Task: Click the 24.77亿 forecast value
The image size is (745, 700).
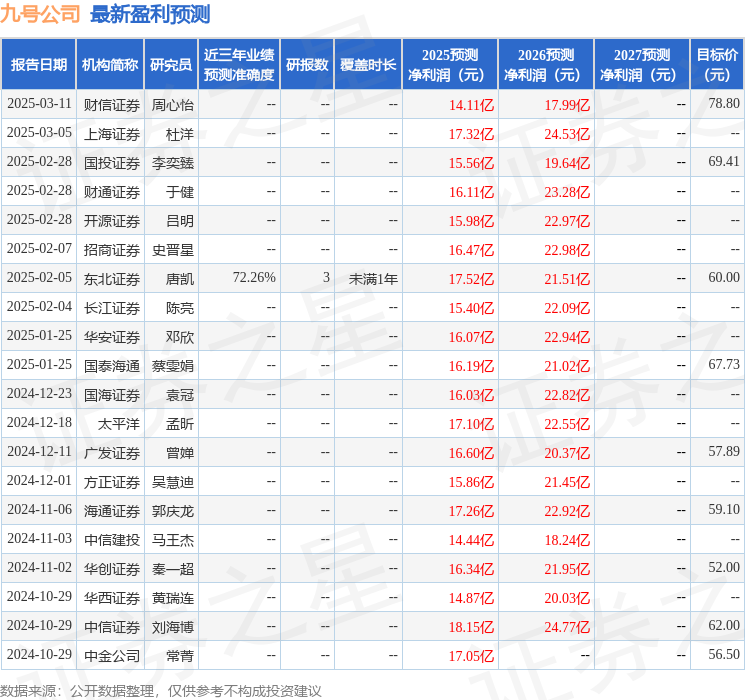Action: pos(567,627)
